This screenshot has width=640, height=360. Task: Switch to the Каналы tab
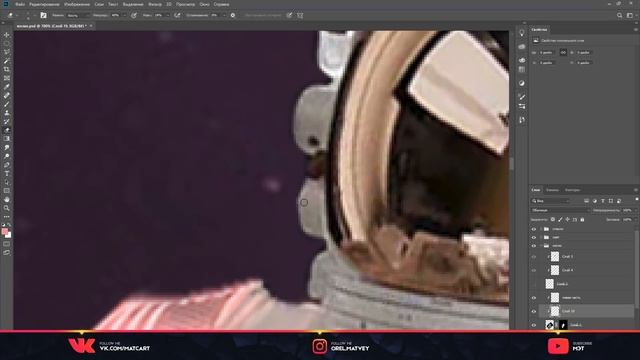tap(552, 190)
